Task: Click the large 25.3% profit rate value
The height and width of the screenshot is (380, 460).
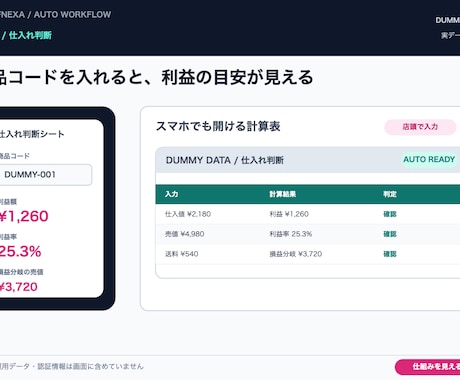Action: click(x=20, y=251)
